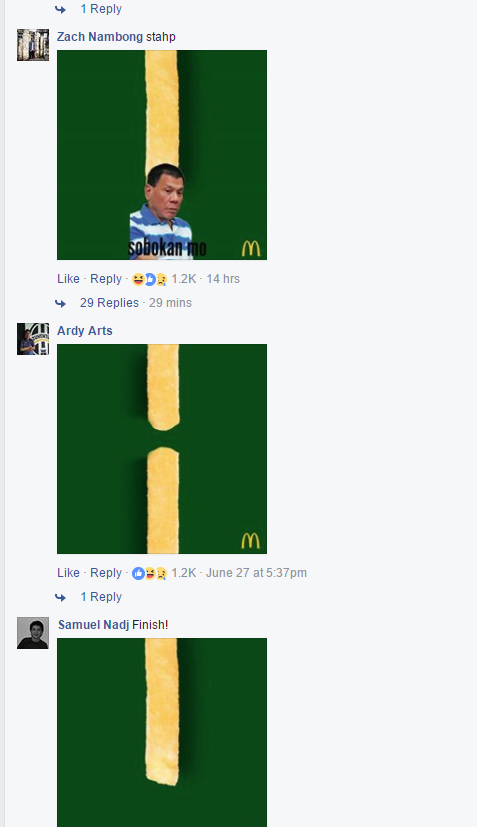Viewport: 477px width, 827px height.
Task: Open the broken fry image by Ardy Arts
Action: point(162,449)
